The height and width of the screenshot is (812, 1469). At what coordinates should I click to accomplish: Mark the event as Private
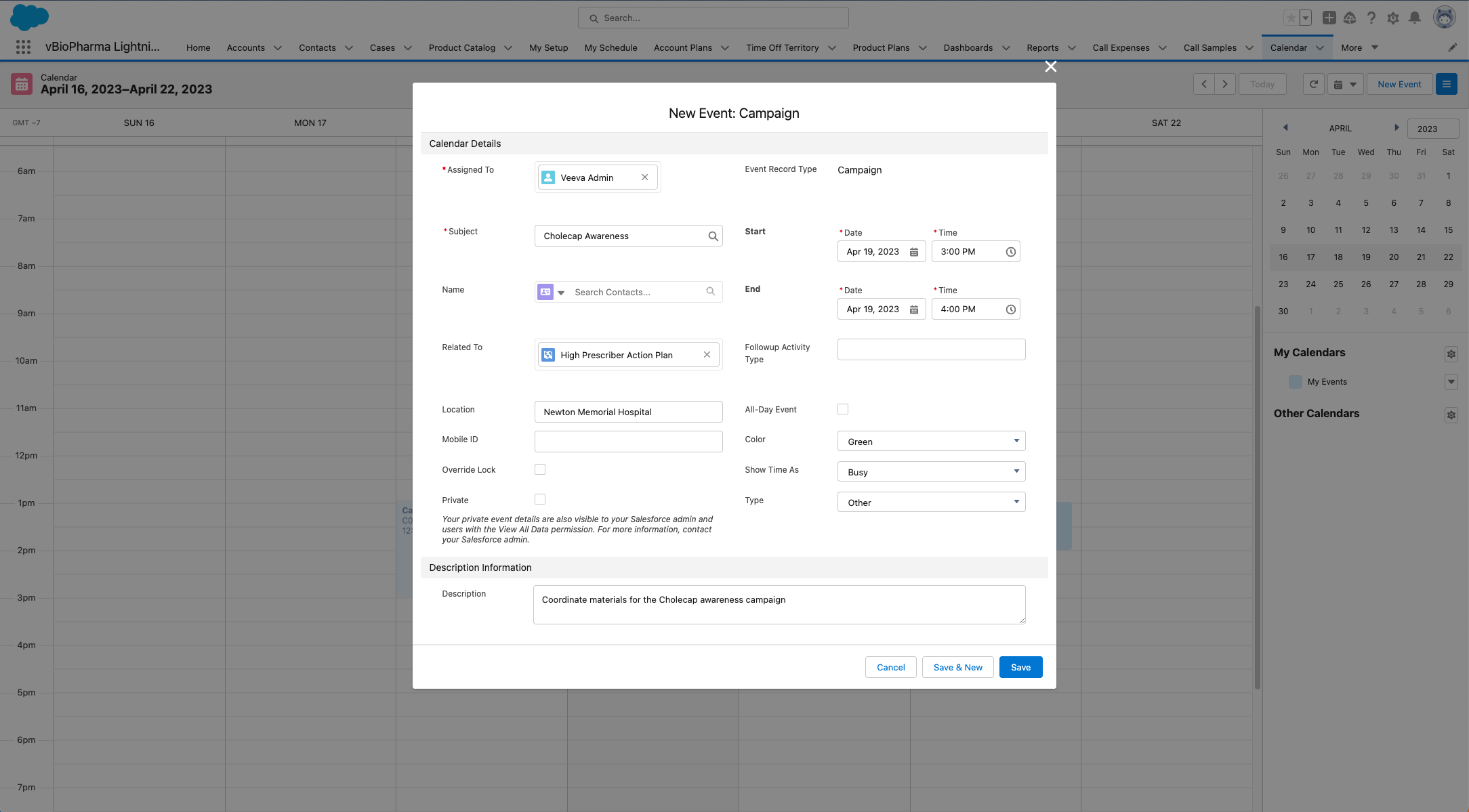click(540, 499)
